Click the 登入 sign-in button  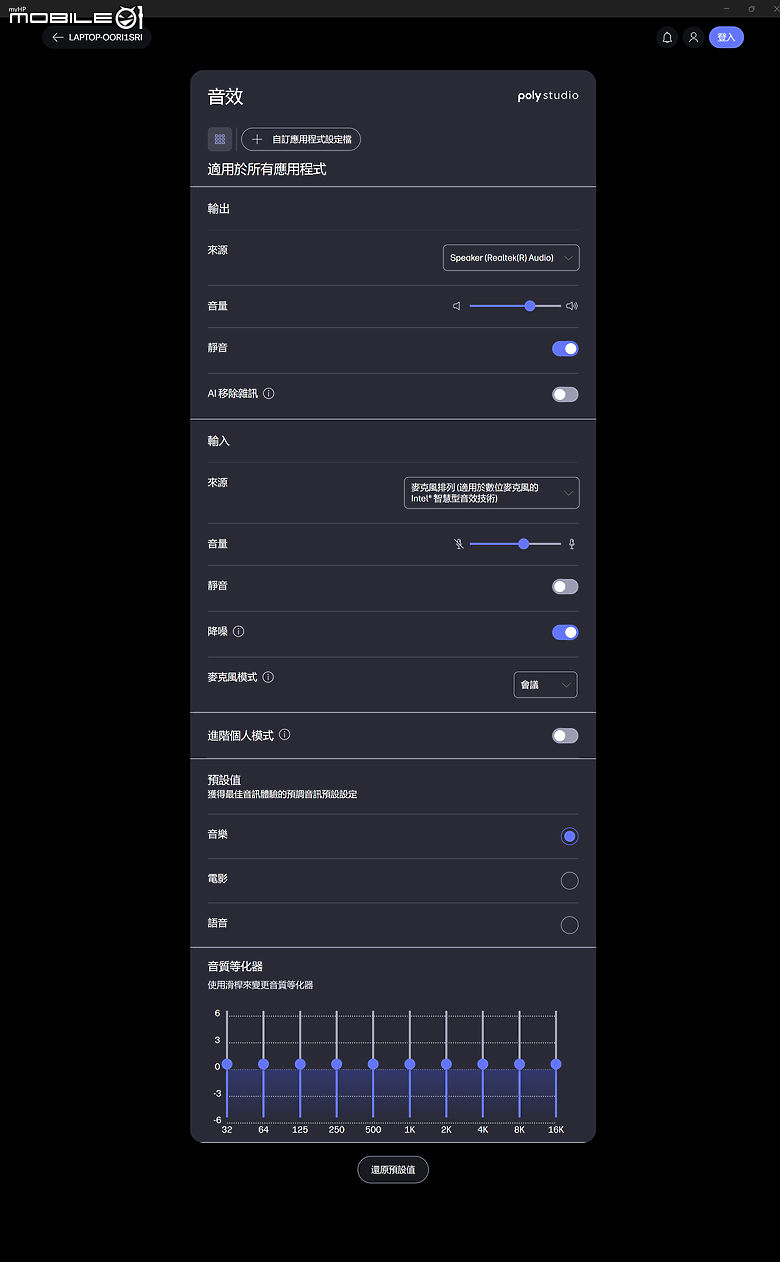(x=726, y=37)
